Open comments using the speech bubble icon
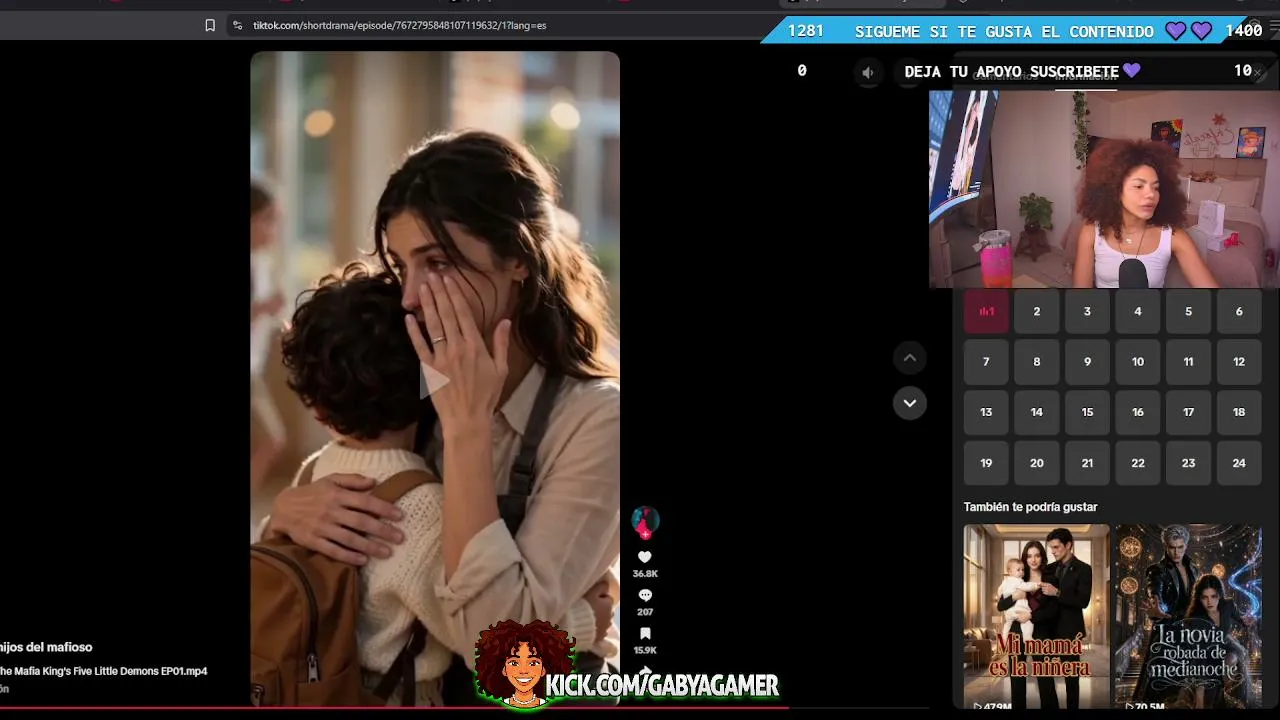 (645, 595)
